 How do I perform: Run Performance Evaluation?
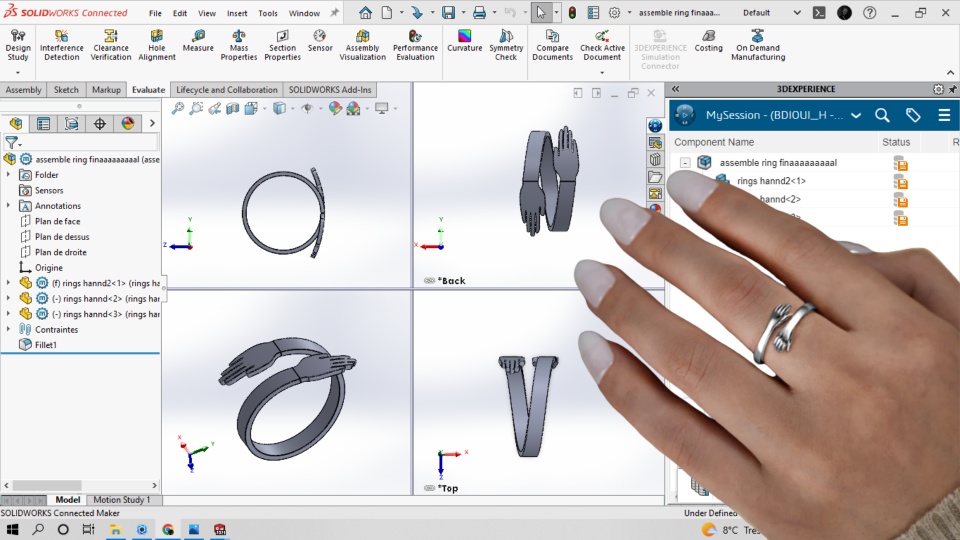coord(415,45)
